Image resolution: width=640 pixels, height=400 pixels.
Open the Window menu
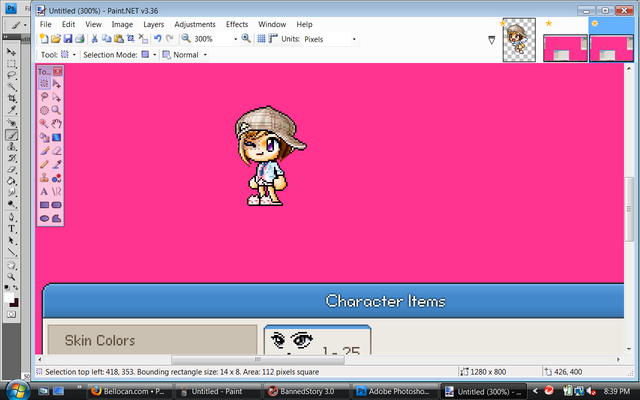coord(272,24)
